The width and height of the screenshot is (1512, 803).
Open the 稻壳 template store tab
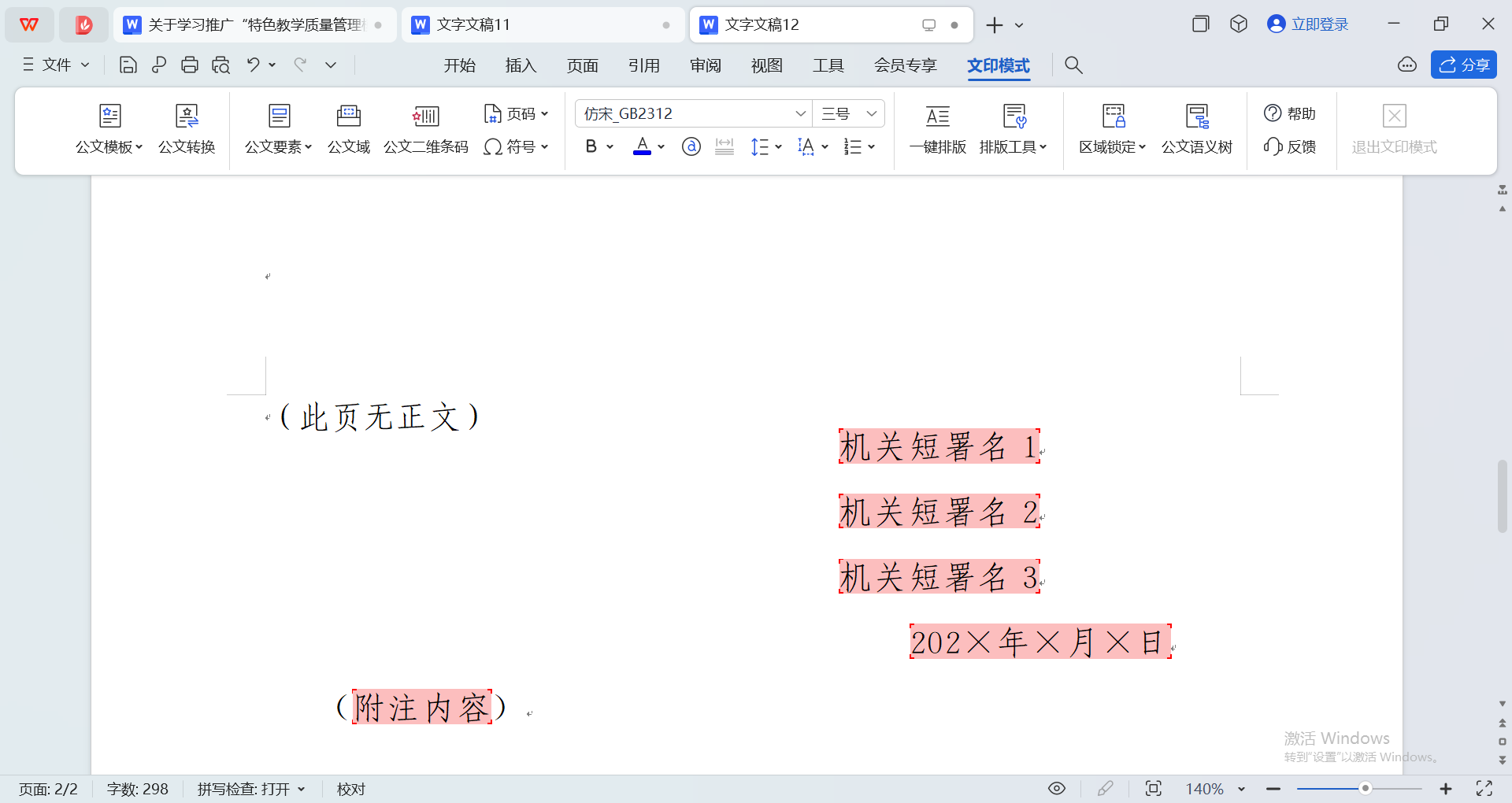[x=83, y=25]
